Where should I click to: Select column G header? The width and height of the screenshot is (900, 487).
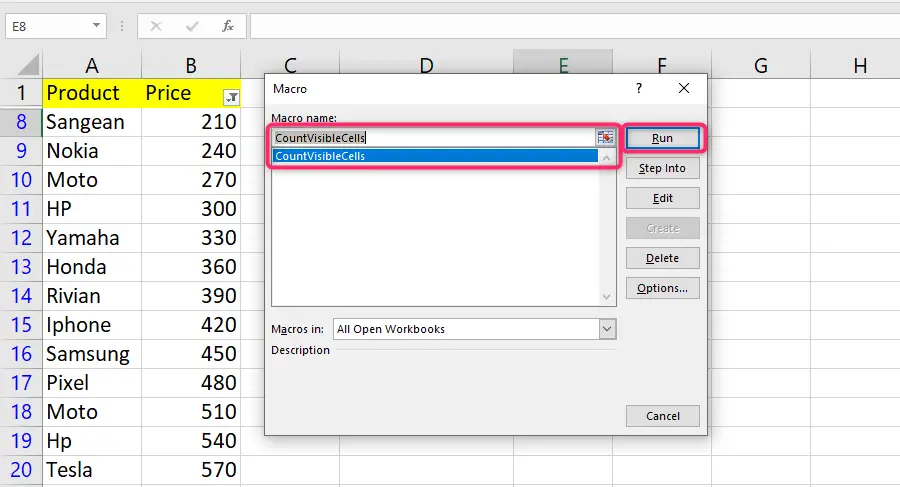click(x=760, y=66)
